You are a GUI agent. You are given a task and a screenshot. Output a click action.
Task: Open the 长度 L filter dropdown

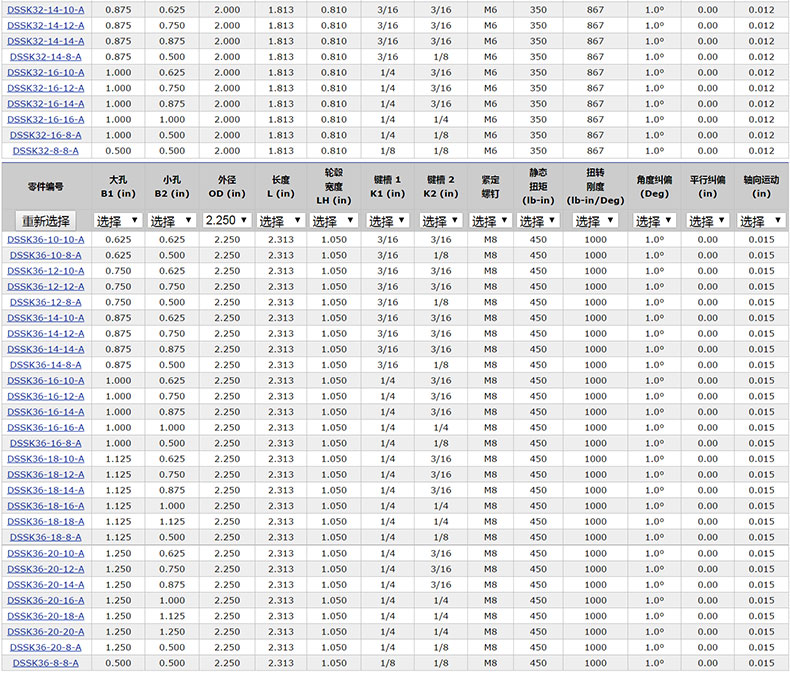tap(281, 221)
